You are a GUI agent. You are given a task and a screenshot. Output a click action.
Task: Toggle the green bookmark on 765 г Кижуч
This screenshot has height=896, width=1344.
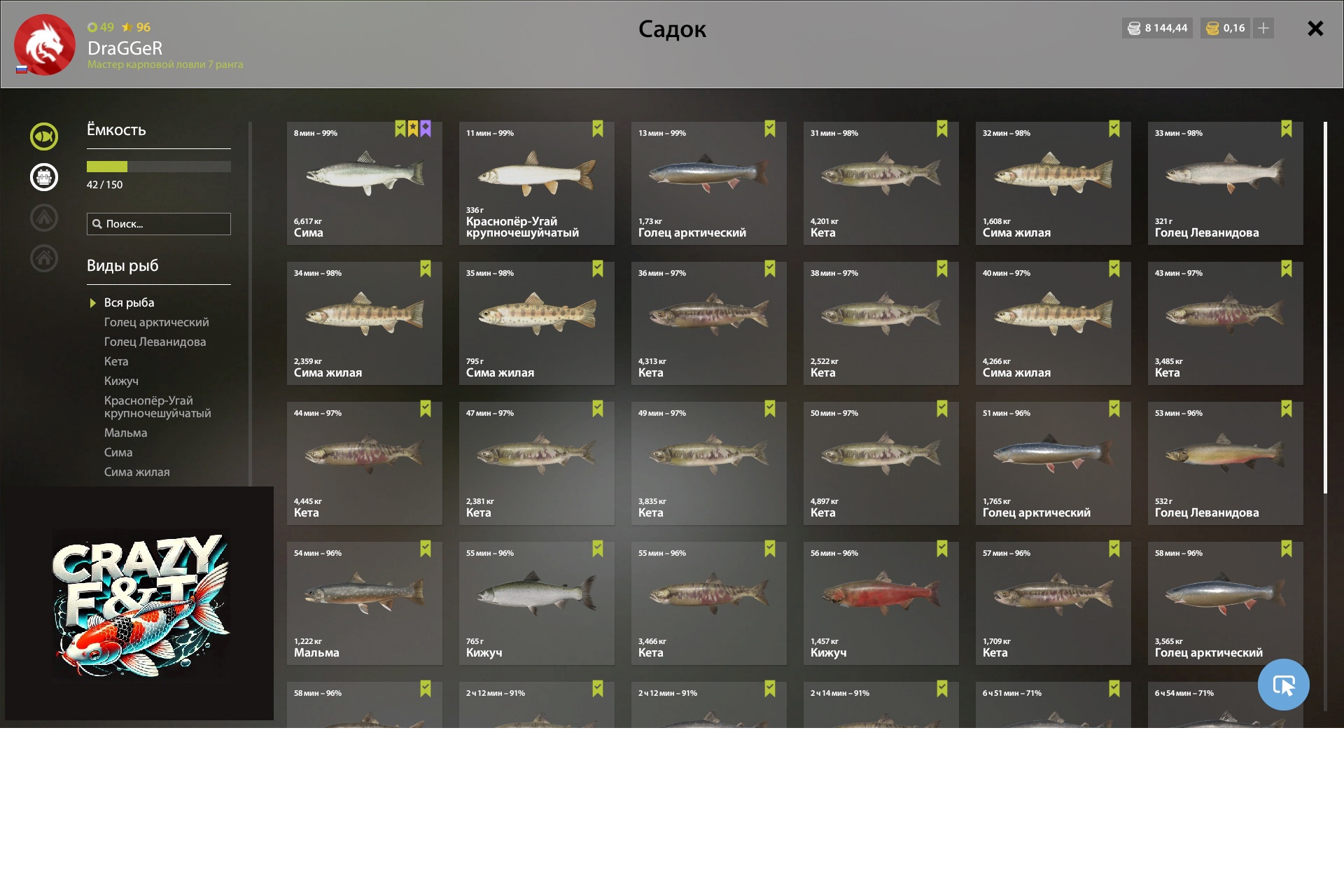598,549
